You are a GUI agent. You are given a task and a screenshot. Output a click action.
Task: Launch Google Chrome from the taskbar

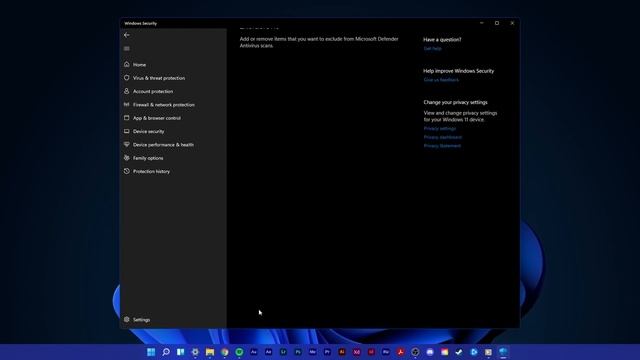(x=224, y=352)
